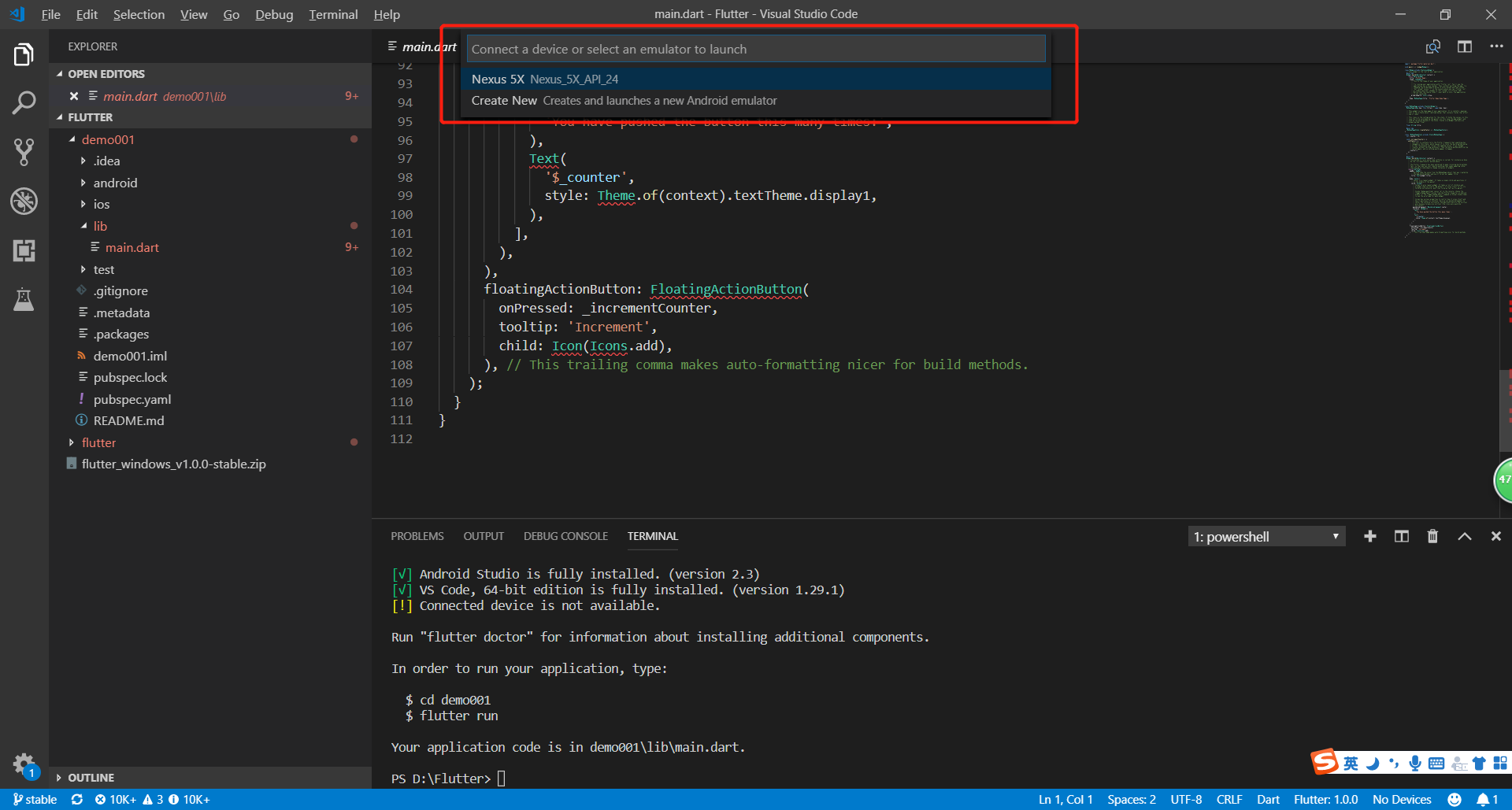Click the feedback smiley in status bar

pyautogui.click(x=1455, y=799)
